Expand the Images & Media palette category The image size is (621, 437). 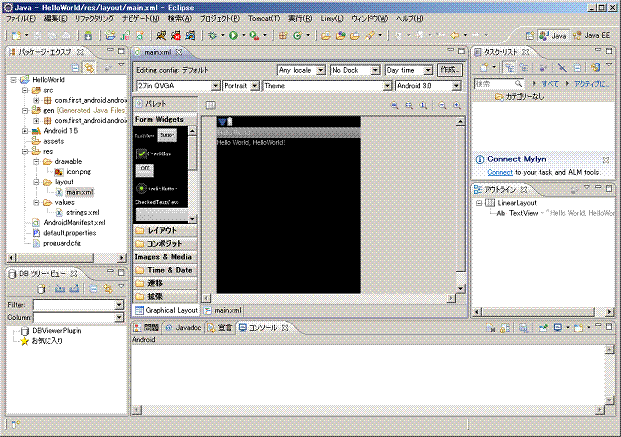point(165,257)
